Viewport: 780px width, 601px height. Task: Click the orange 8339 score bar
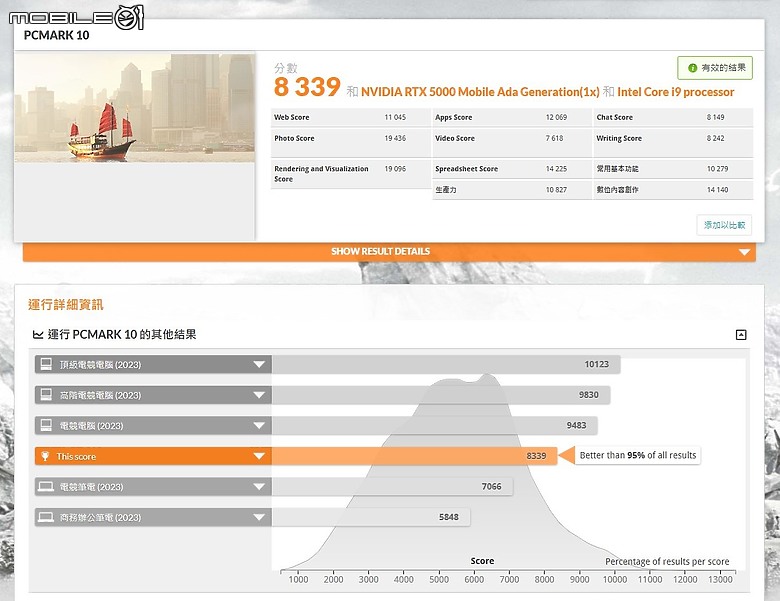[x=414, y=456]
